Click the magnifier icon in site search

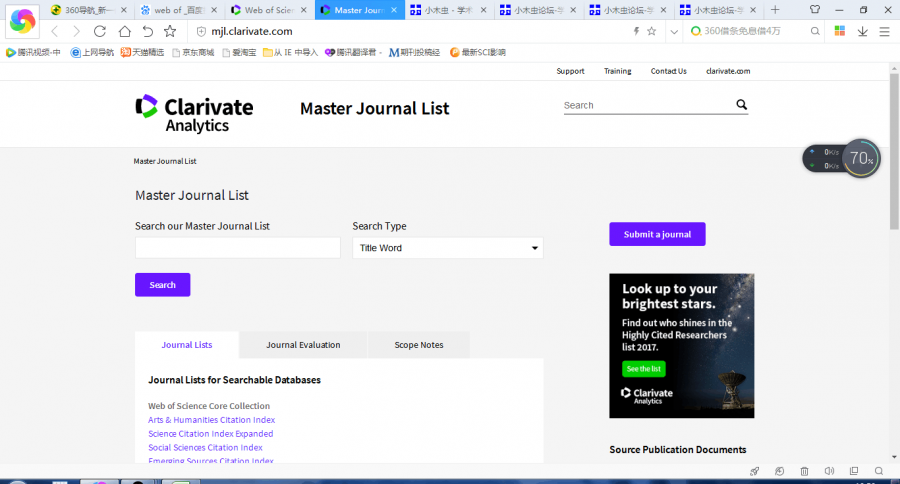point(741,105)
